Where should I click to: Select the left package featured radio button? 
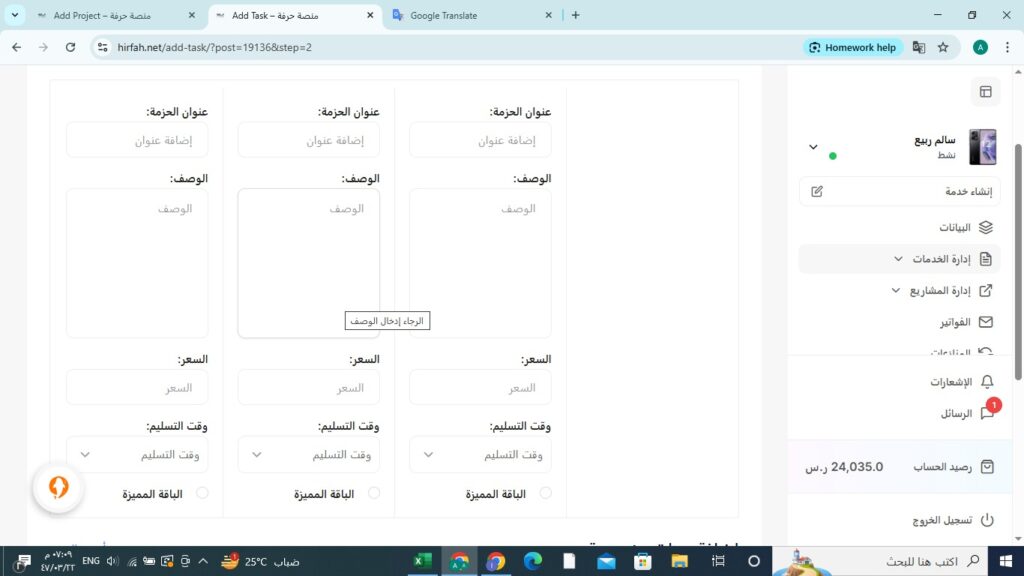(202, 493)
